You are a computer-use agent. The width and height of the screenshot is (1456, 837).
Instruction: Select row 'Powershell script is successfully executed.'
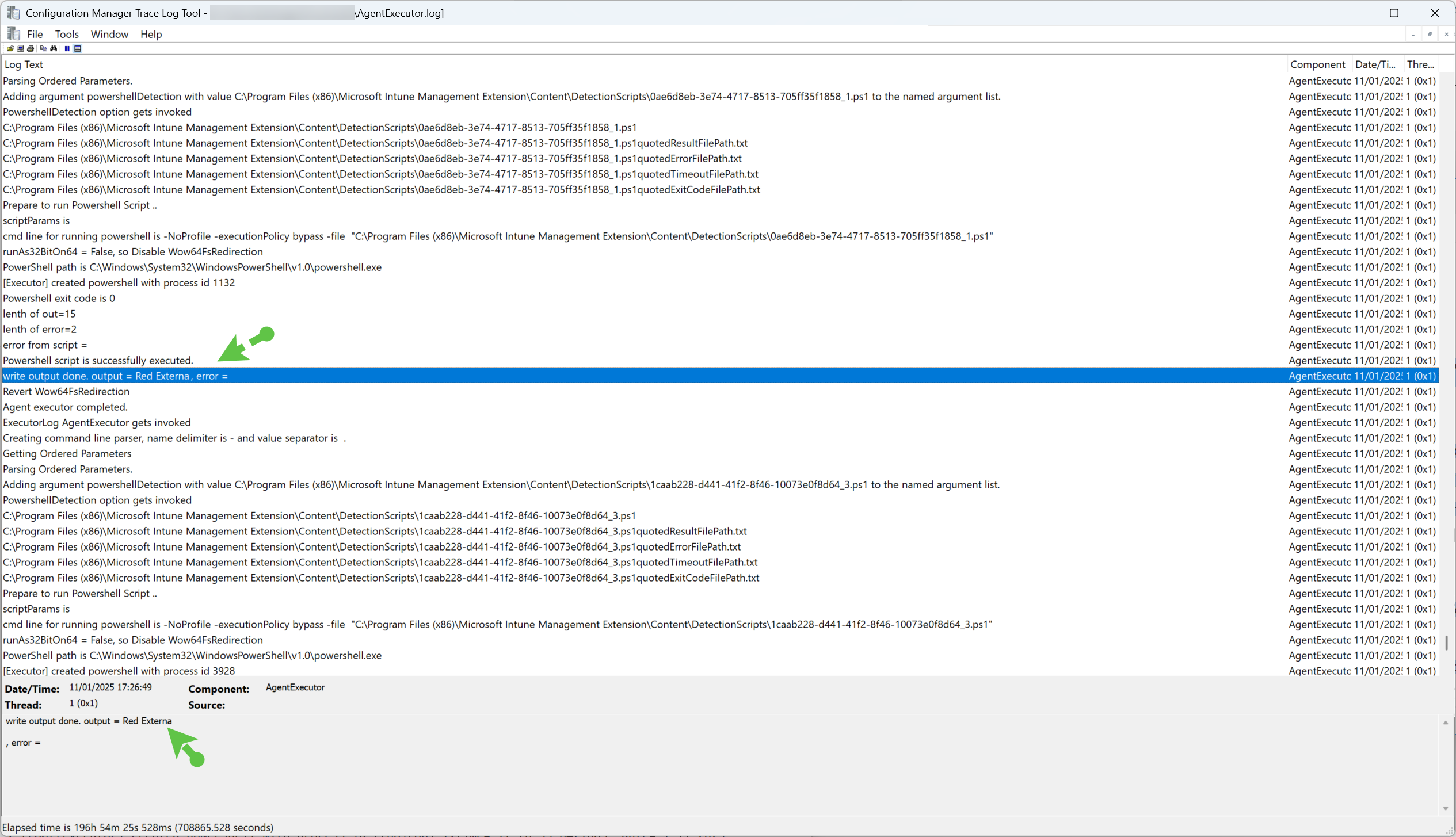720,360
